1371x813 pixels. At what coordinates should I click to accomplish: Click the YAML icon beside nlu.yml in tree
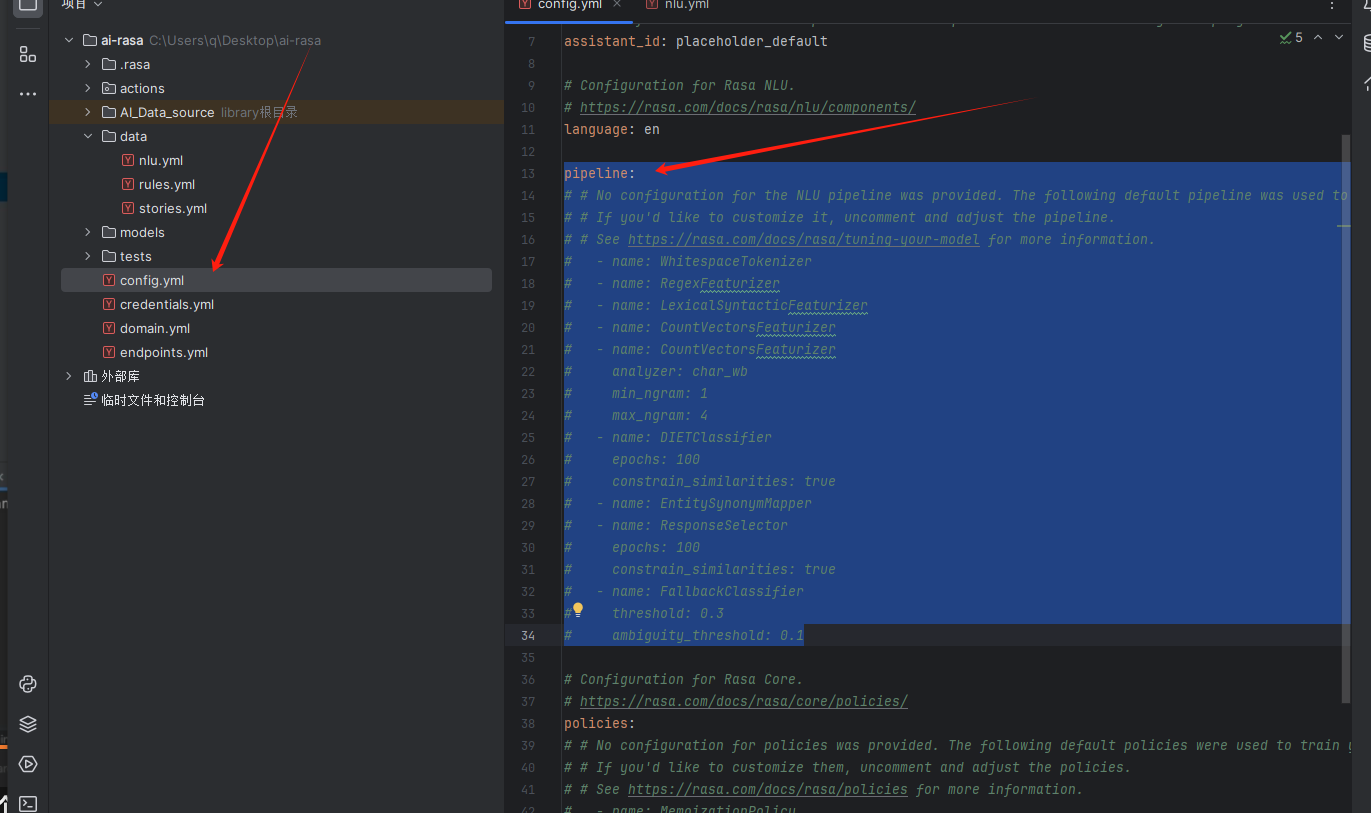point(128,160)
